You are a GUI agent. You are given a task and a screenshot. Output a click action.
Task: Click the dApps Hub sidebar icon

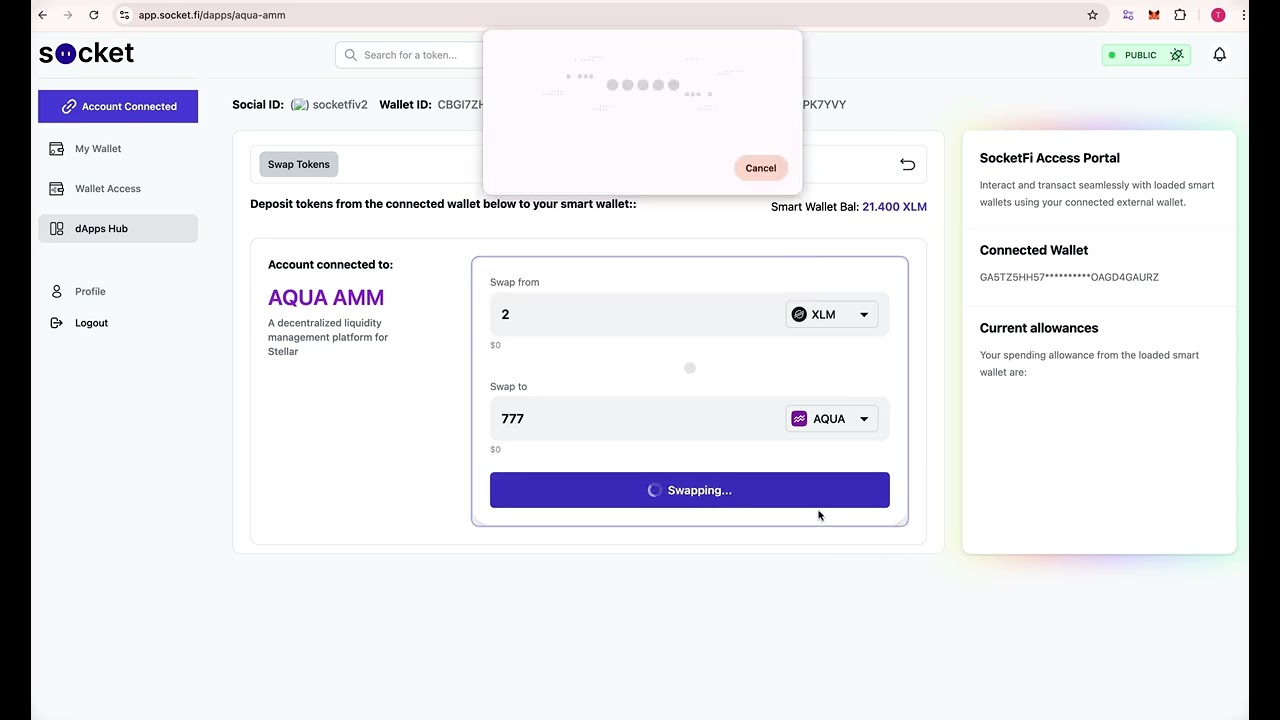(57, 228)
